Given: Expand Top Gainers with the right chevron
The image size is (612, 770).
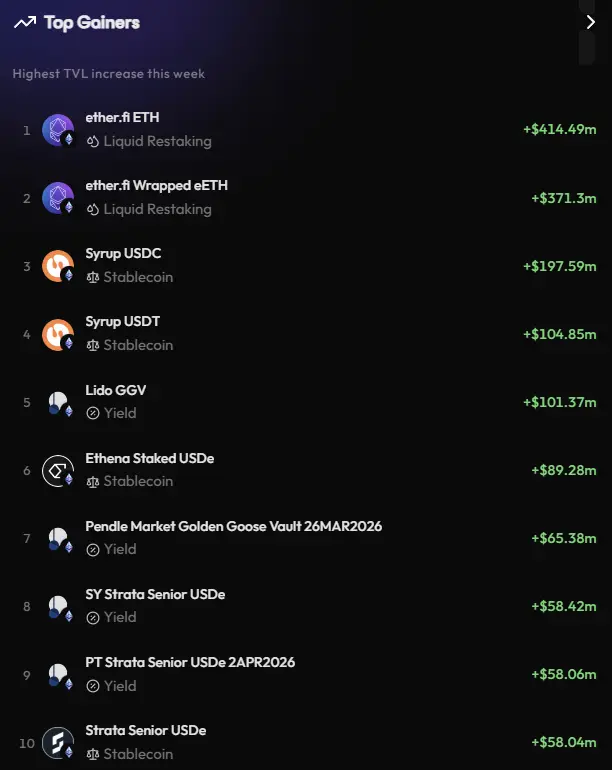Looking at the screenshot, I should tap(590, 22).
